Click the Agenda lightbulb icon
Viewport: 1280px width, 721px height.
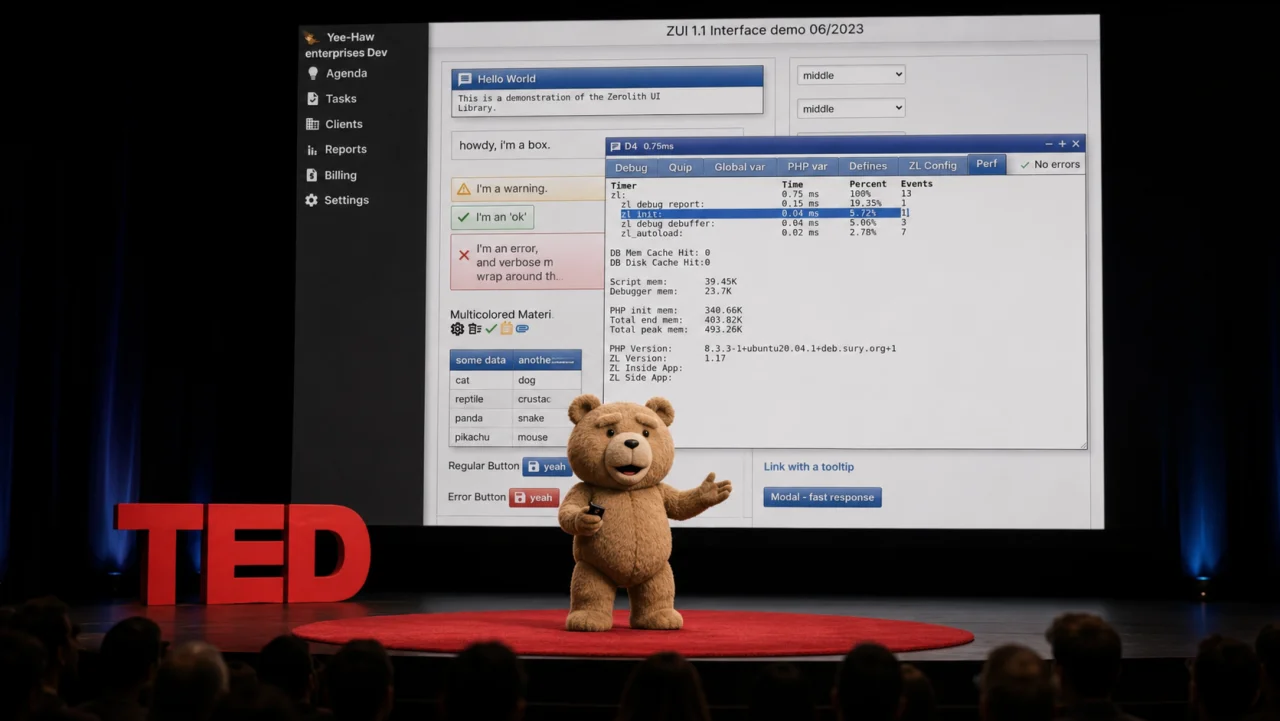pos(313,73)
